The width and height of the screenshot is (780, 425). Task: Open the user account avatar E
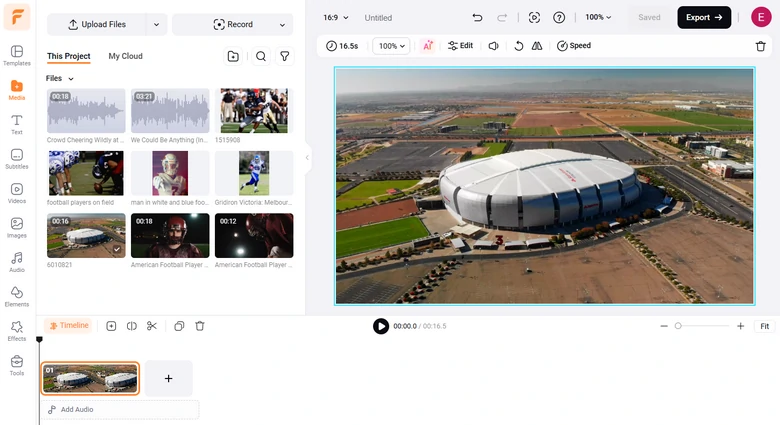tap(761, 17)
